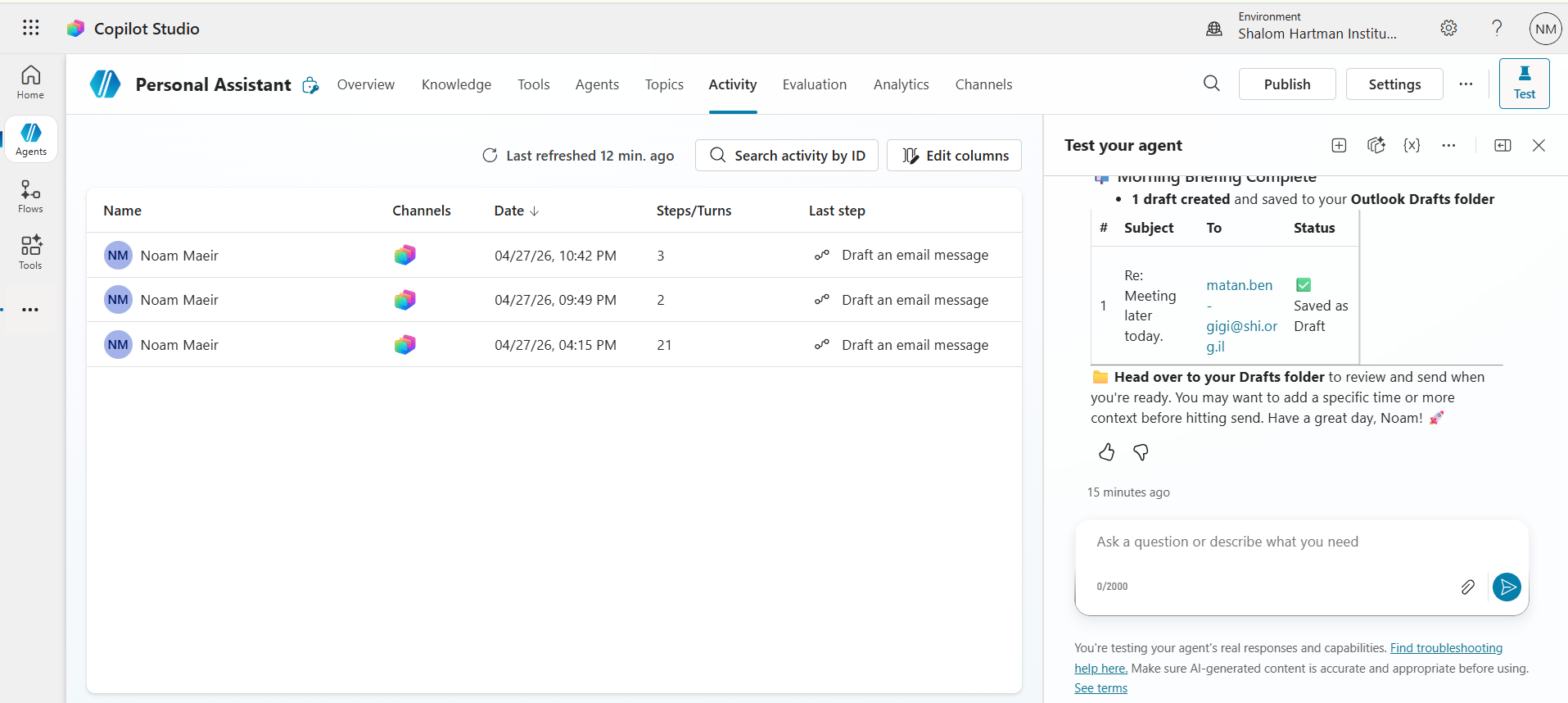Image resolution: width=1568 pixels, height=703 pixels.
Task: Click the channel icon in the 10:42 PM row
Action: pos(404,256)
